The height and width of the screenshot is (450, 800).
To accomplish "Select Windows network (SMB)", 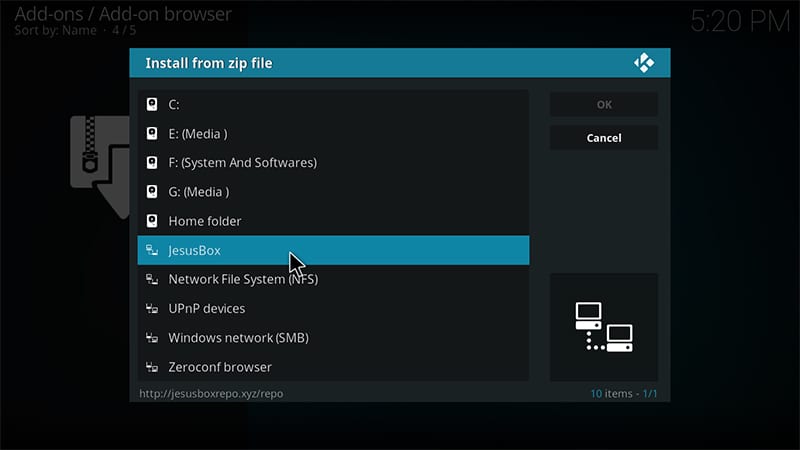I will (333, 338).
